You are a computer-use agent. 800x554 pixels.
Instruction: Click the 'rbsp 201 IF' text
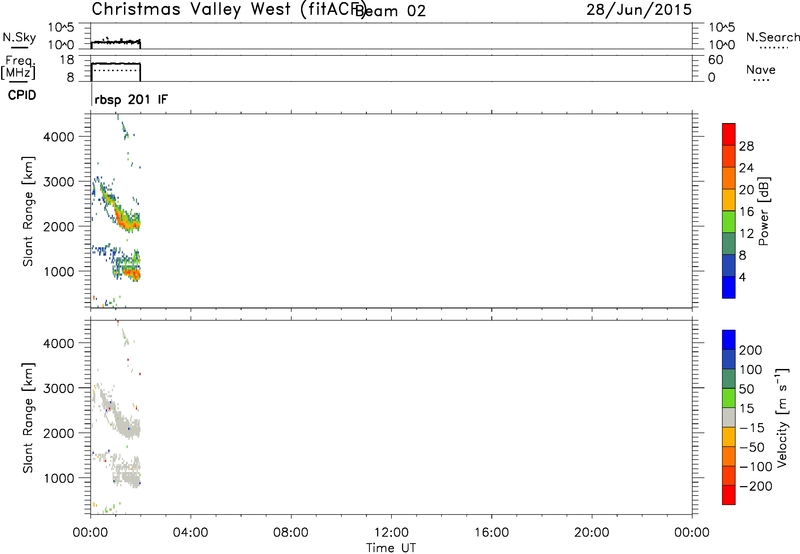pyautogui.click(x=131, y=99)
